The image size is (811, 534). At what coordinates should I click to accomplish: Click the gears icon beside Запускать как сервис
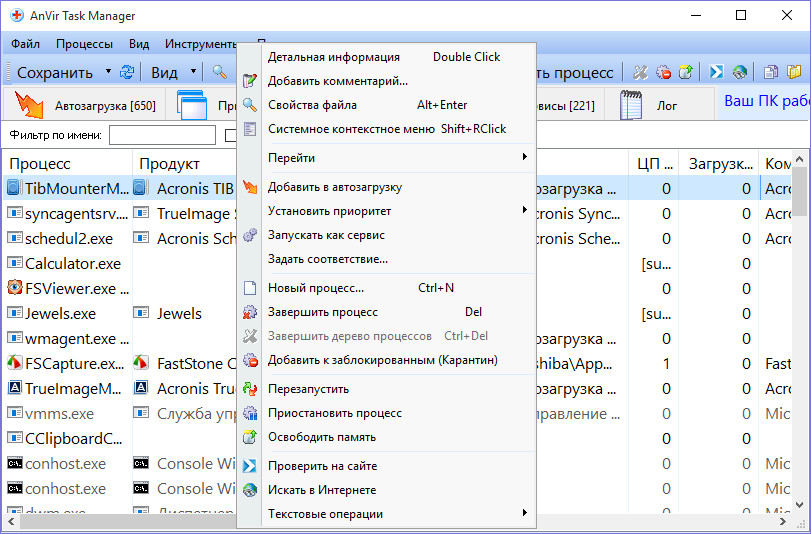(250, 235)
